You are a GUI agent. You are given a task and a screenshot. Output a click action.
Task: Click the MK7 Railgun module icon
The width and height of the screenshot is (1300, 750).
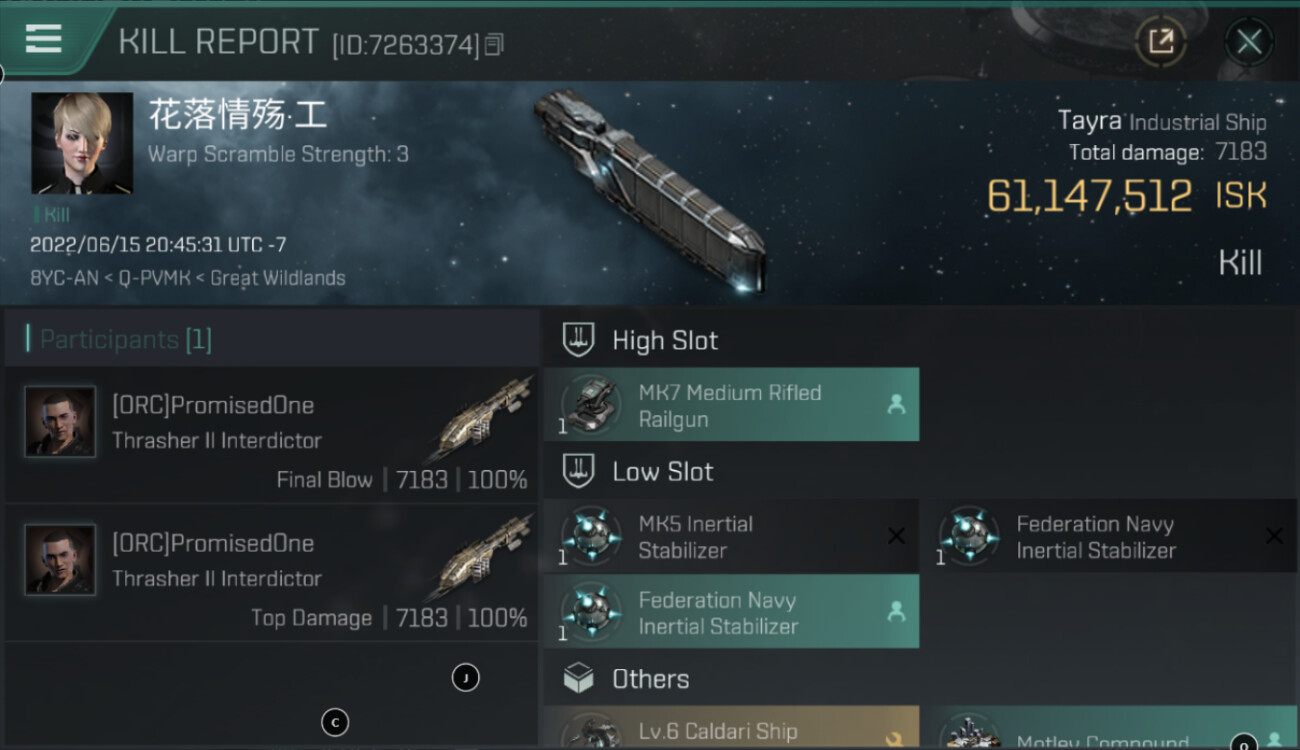point(590,405)
